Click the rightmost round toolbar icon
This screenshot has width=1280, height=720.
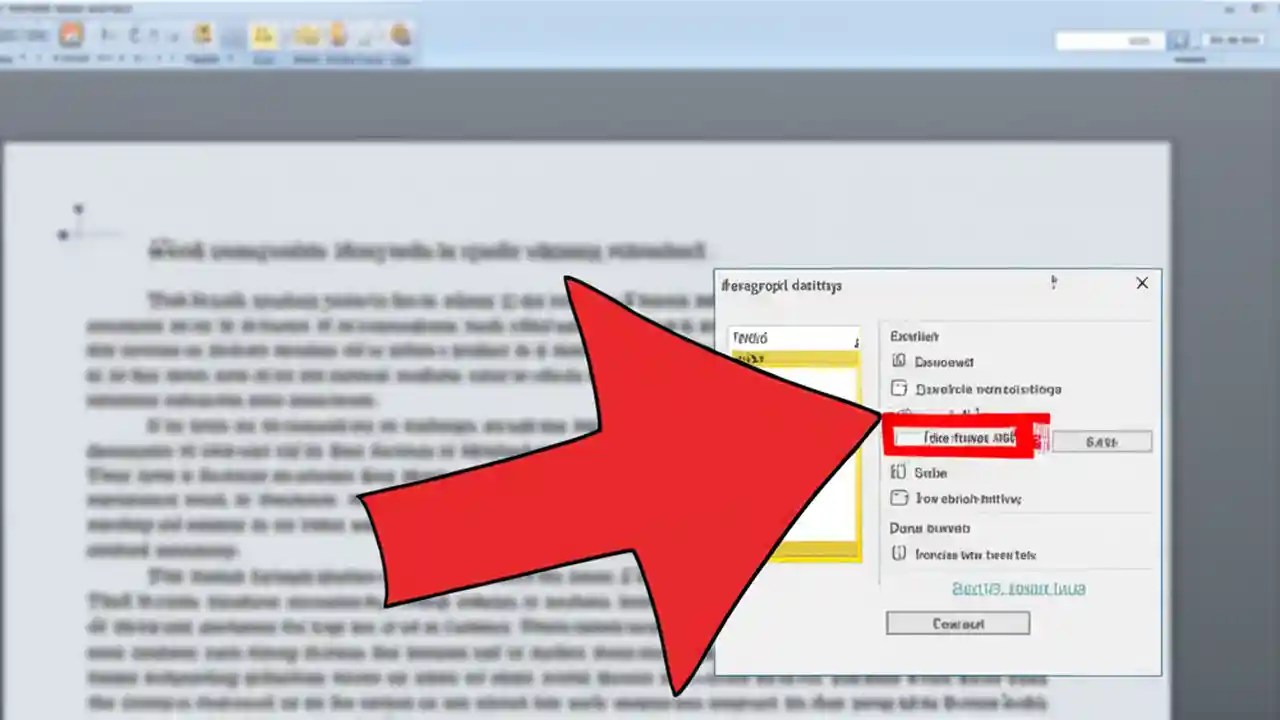click(x=400, y=35)
